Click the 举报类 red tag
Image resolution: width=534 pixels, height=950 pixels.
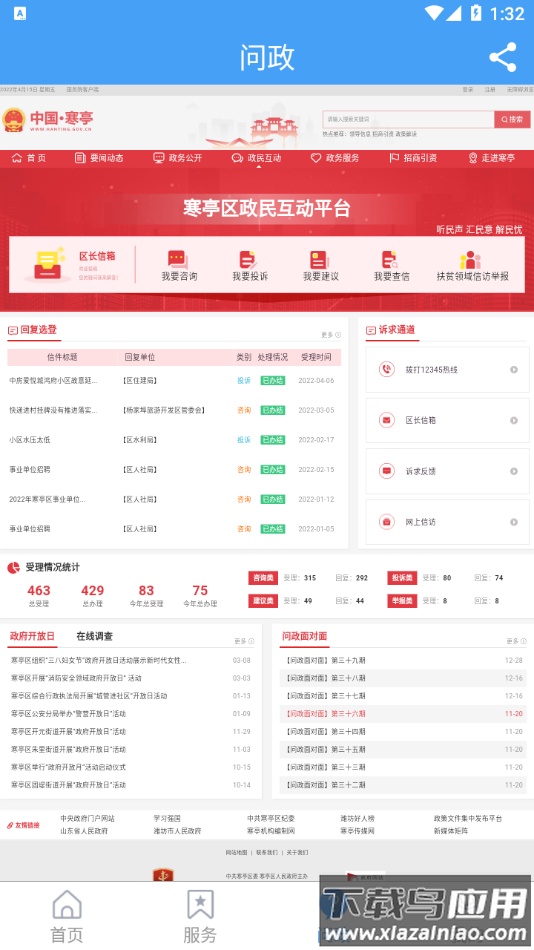tap(402, 601)
